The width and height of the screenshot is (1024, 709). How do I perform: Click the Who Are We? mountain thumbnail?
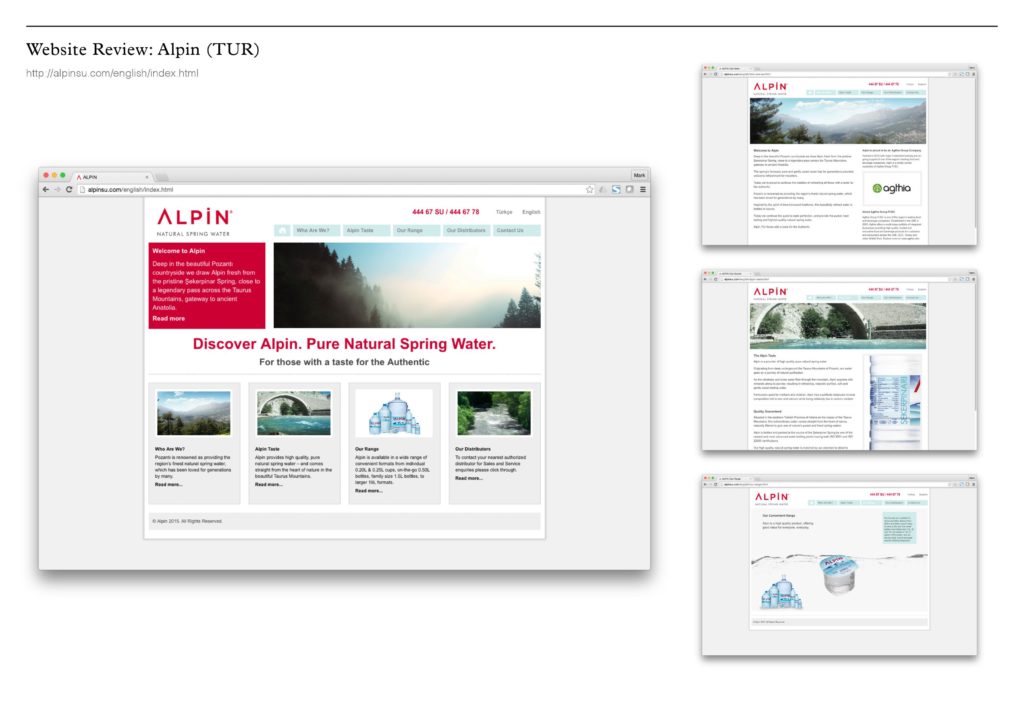coord(194,413)
